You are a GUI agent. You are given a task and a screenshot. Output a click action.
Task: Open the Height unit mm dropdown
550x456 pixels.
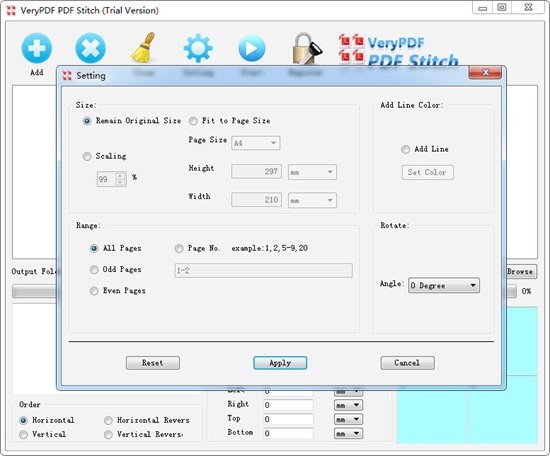(x=312, y=172)
